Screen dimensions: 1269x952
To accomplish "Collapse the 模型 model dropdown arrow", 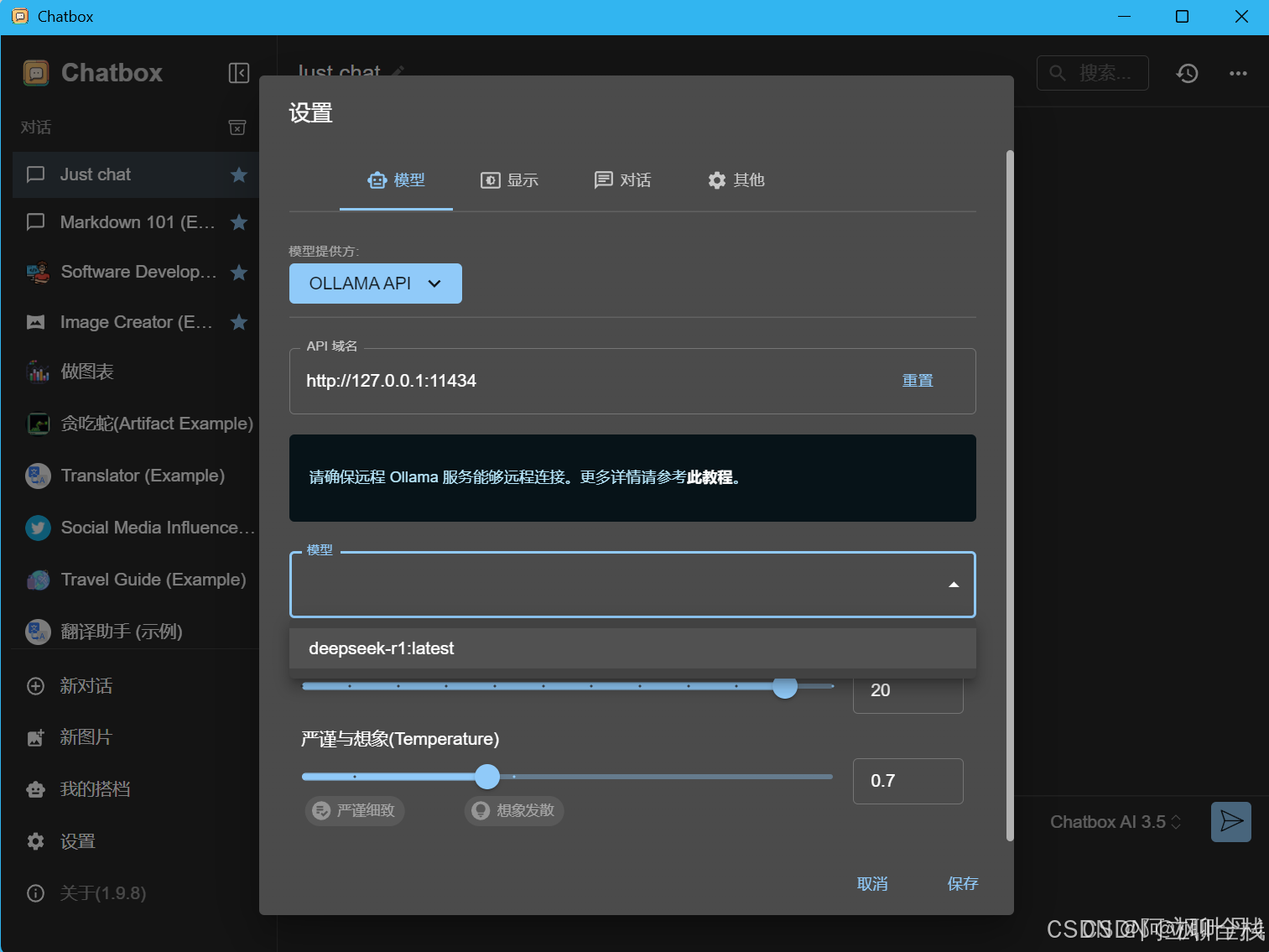I will click(x=954, y=585).
